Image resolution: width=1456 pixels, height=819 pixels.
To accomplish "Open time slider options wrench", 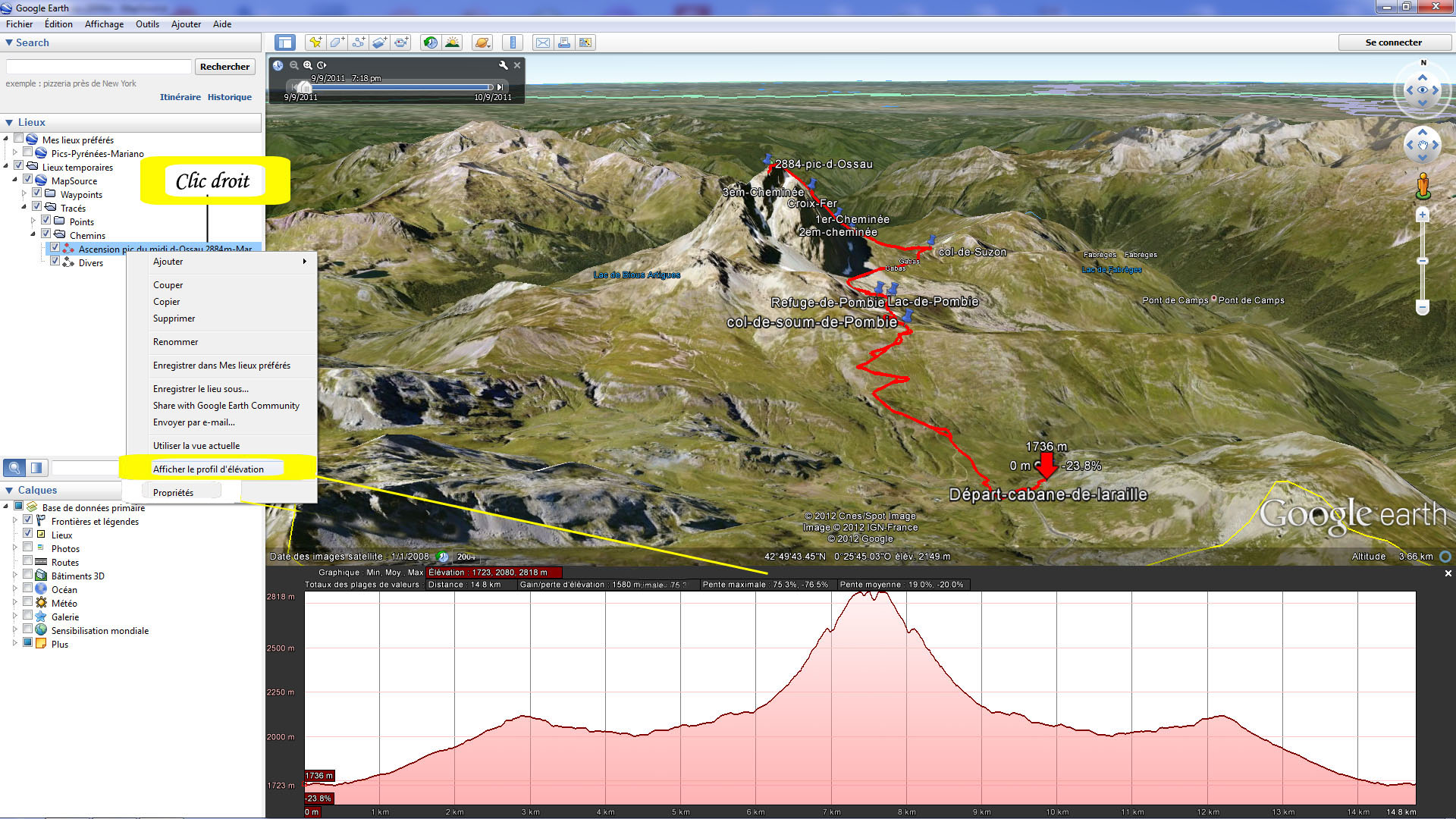I will click(503, 65).
